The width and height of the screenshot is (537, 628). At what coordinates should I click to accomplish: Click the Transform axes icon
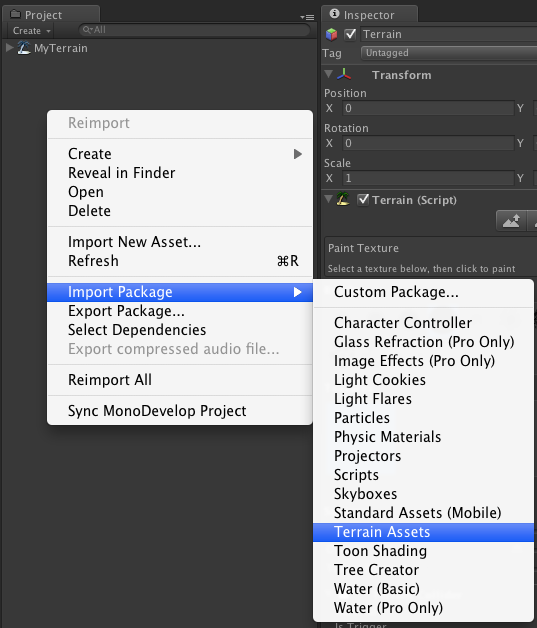tap(344, 74)
